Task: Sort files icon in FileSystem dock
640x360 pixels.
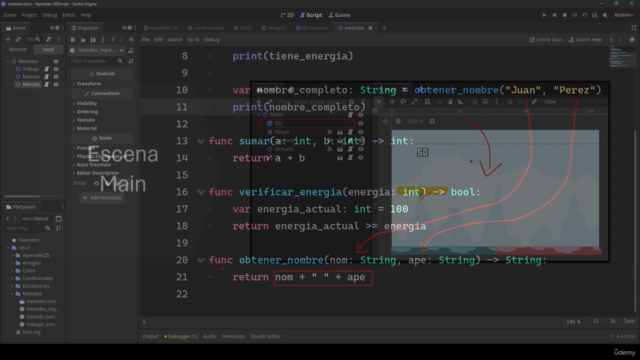Action: pyautogui.click(x=58, y=228)
